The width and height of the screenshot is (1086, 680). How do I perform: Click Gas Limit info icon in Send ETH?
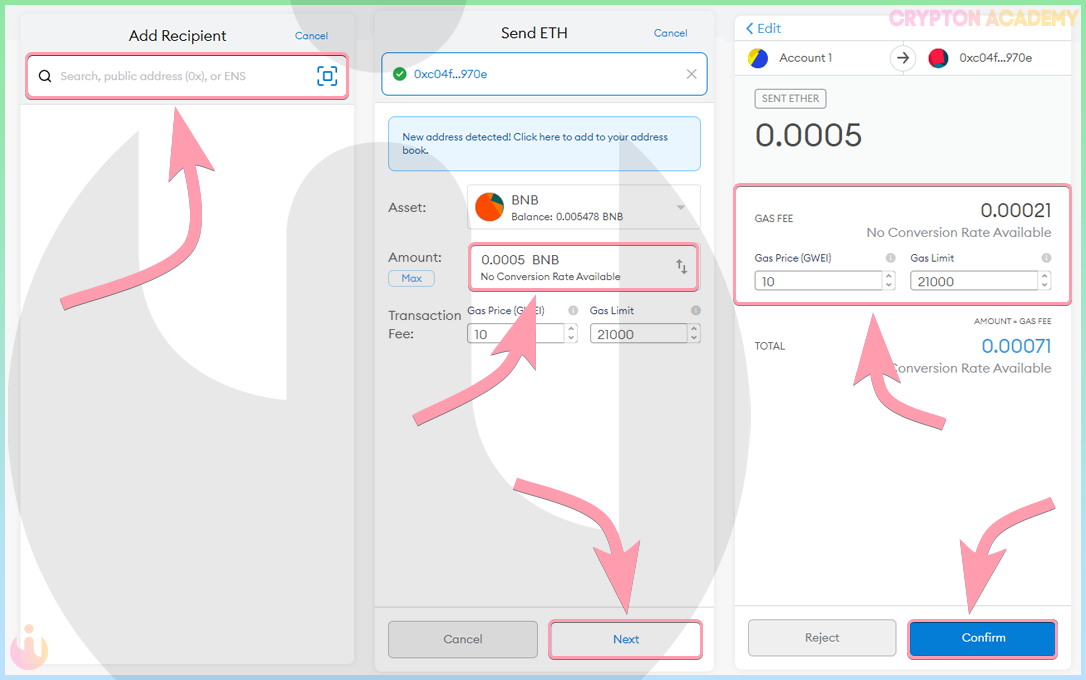(695, 310)
